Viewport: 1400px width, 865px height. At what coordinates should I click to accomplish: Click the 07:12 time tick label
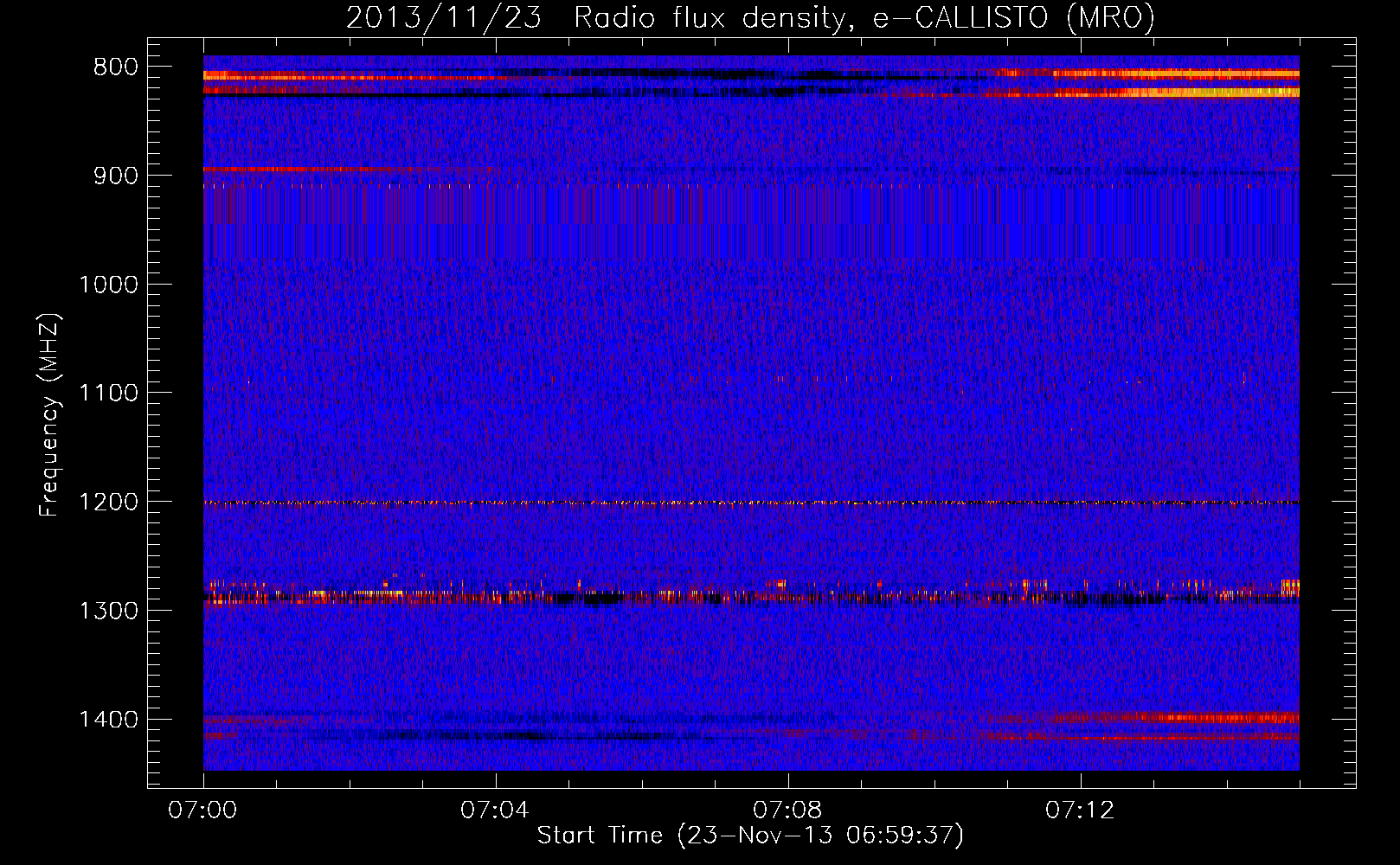[x=1081, y=810]
